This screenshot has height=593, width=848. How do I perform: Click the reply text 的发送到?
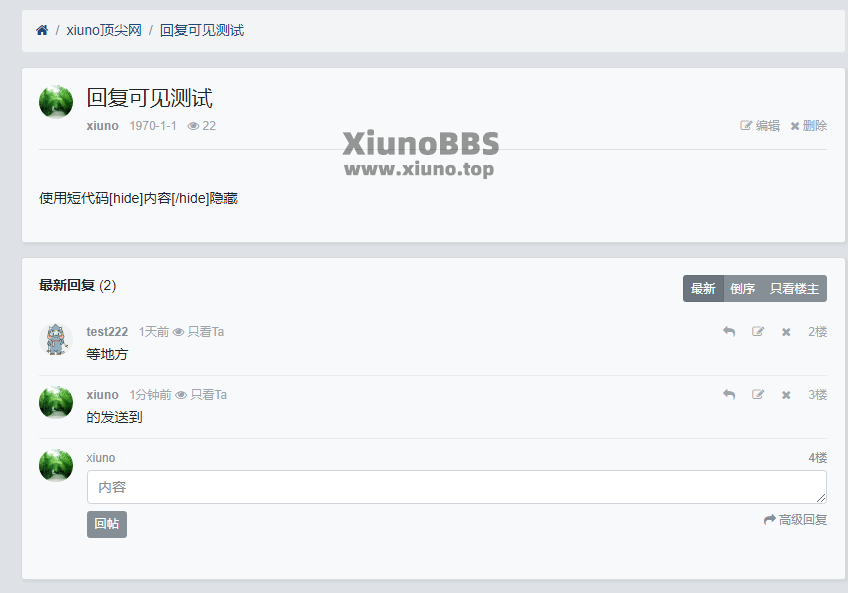pos(114,417)
